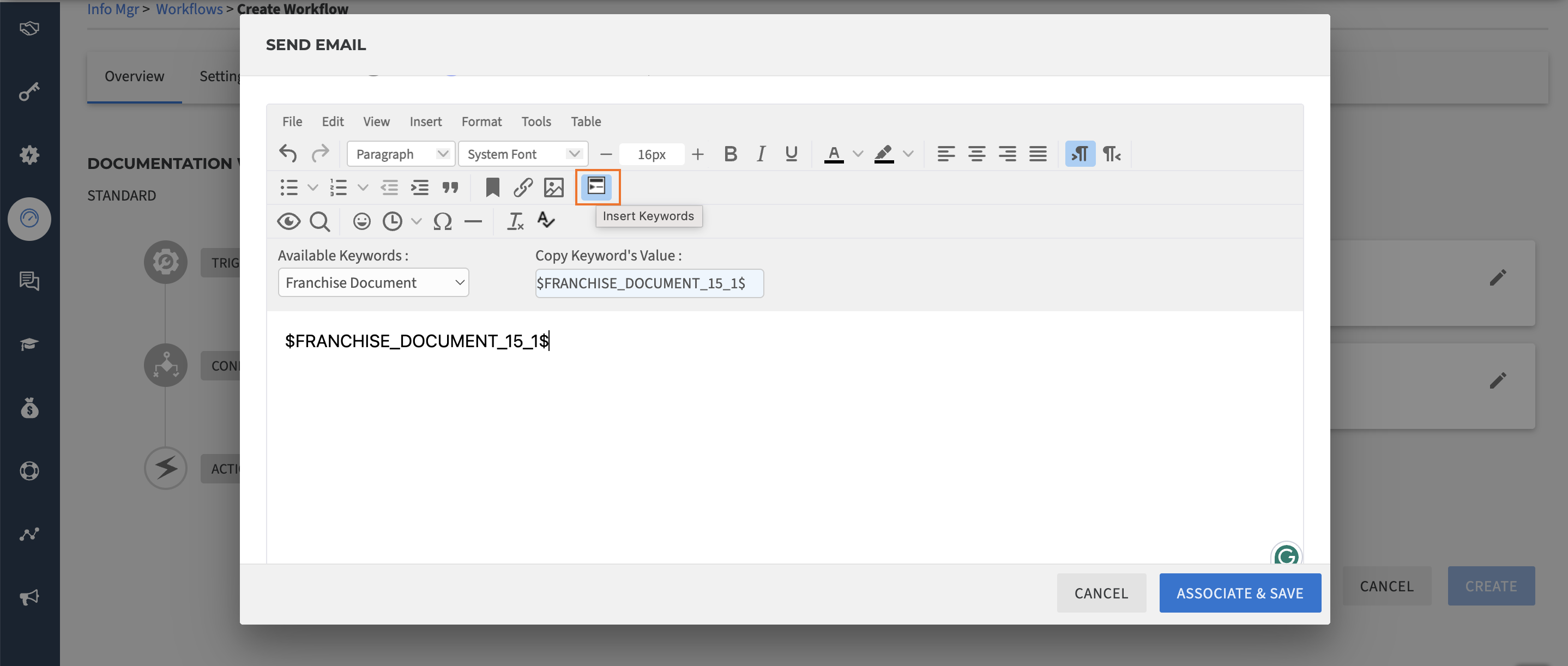Click the handshake icon in sidebar
The image size is (1568, 666).
tap(29, 28)
